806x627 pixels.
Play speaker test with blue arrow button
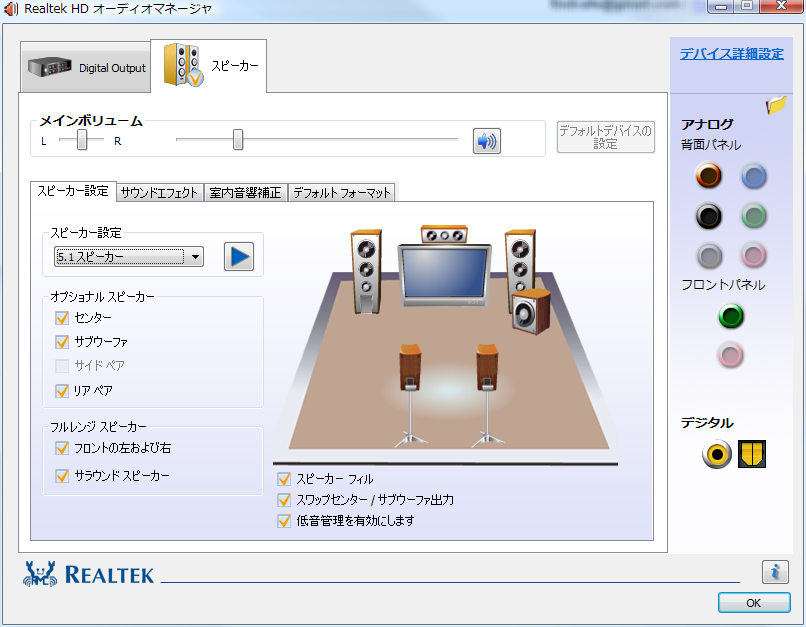[x=239, y=256]
